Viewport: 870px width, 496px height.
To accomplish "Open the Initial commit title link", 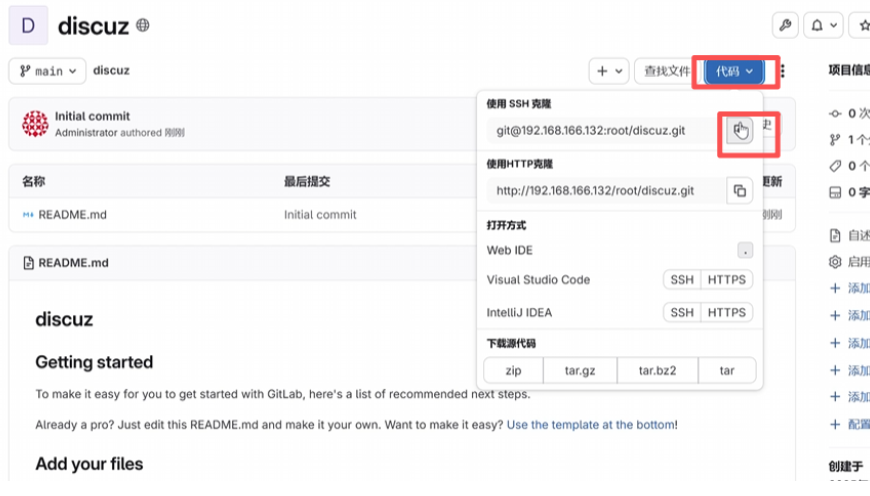I will [x=92, y=116].
